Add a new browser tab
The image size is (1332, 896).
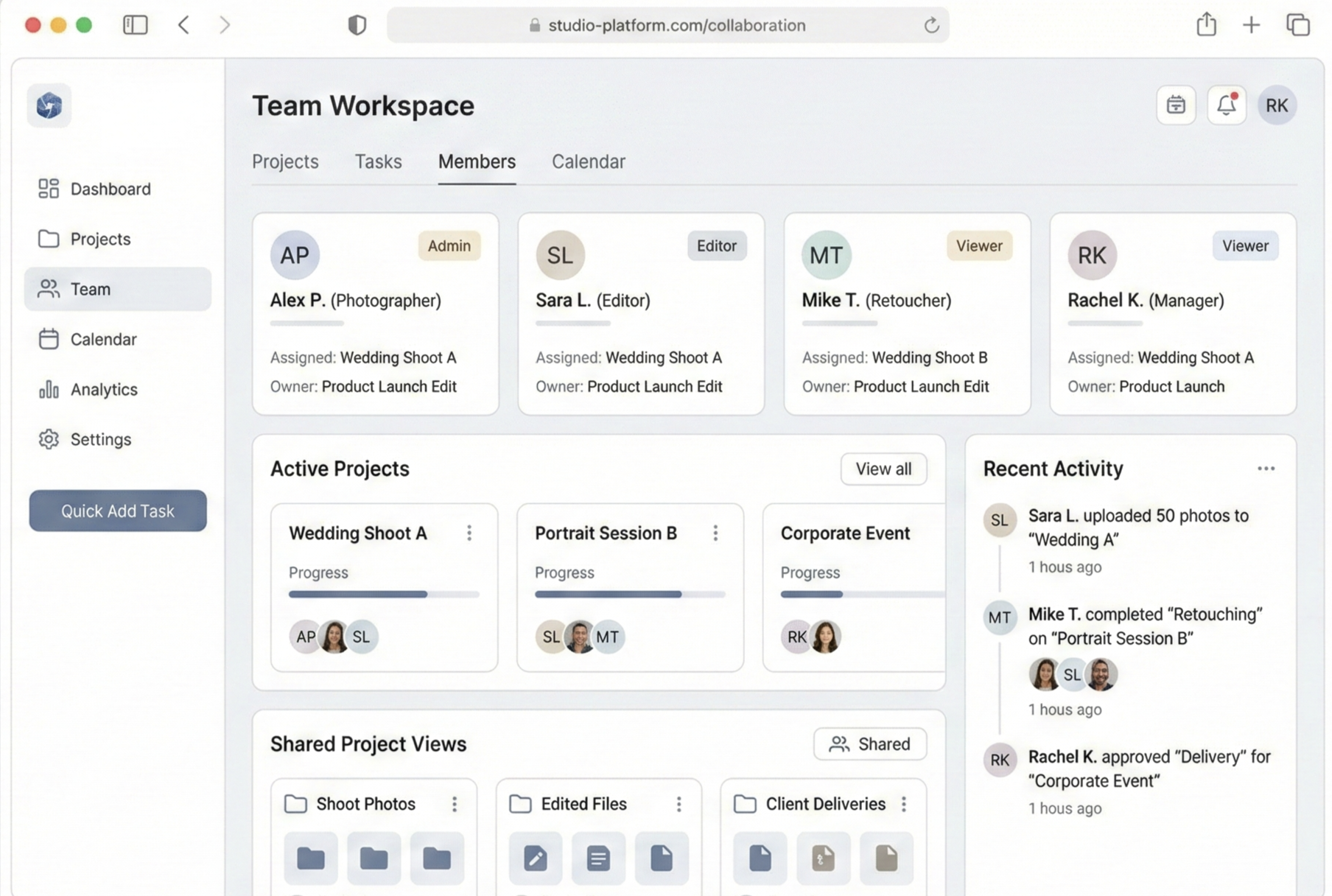point(1251,25)
